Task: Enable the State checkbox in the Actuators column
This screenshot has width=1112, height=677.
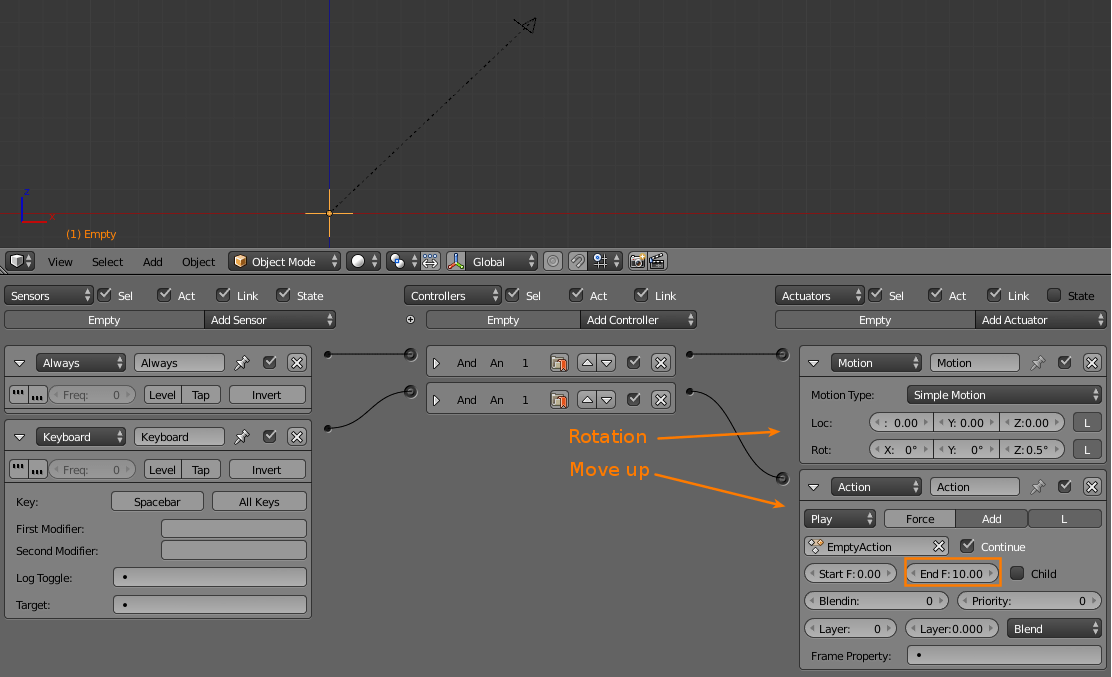Action: click(1055, 295)
